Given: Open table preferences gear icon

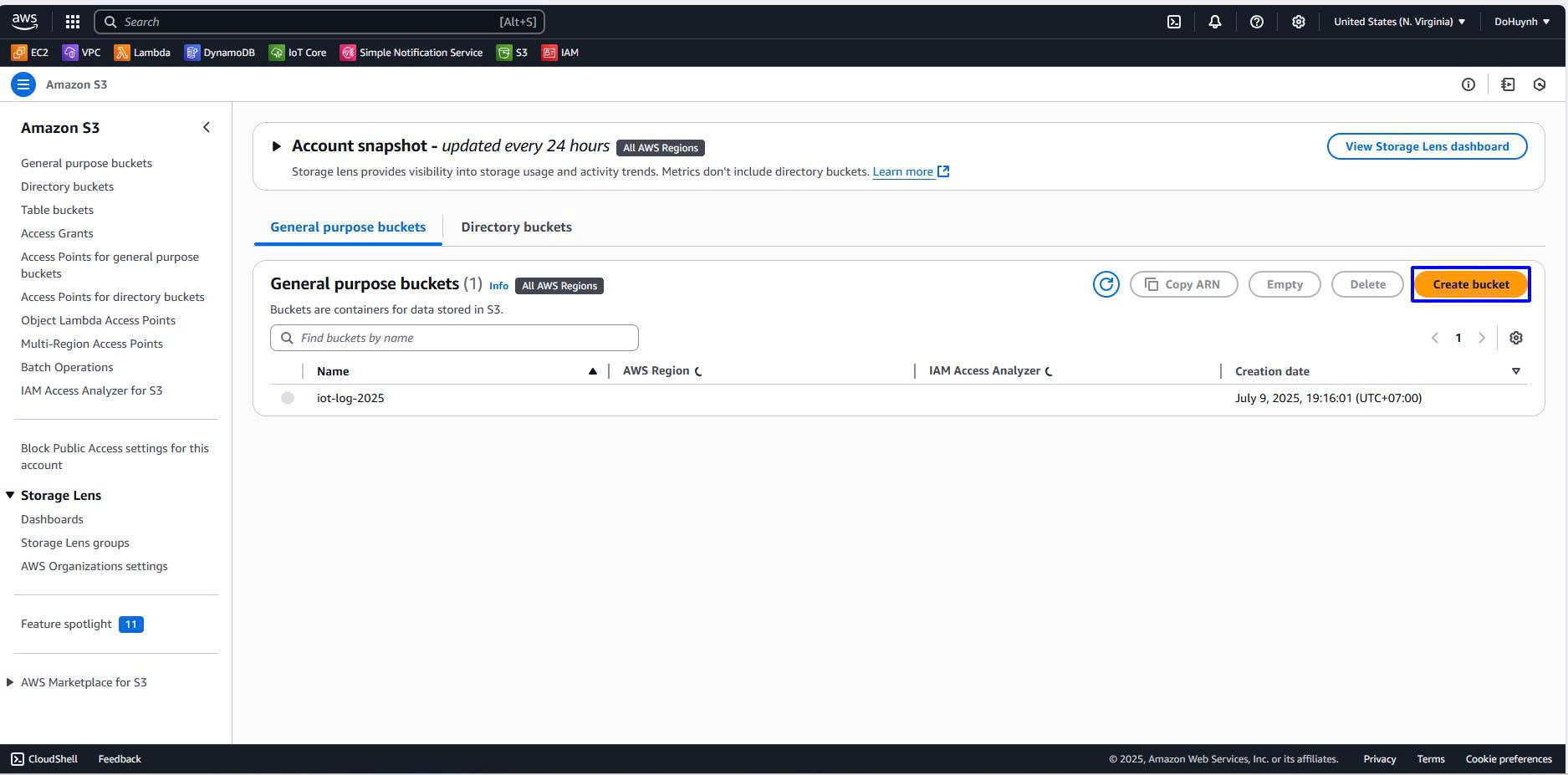Looking at the screenshot, I should click(x=1515, y=338).
